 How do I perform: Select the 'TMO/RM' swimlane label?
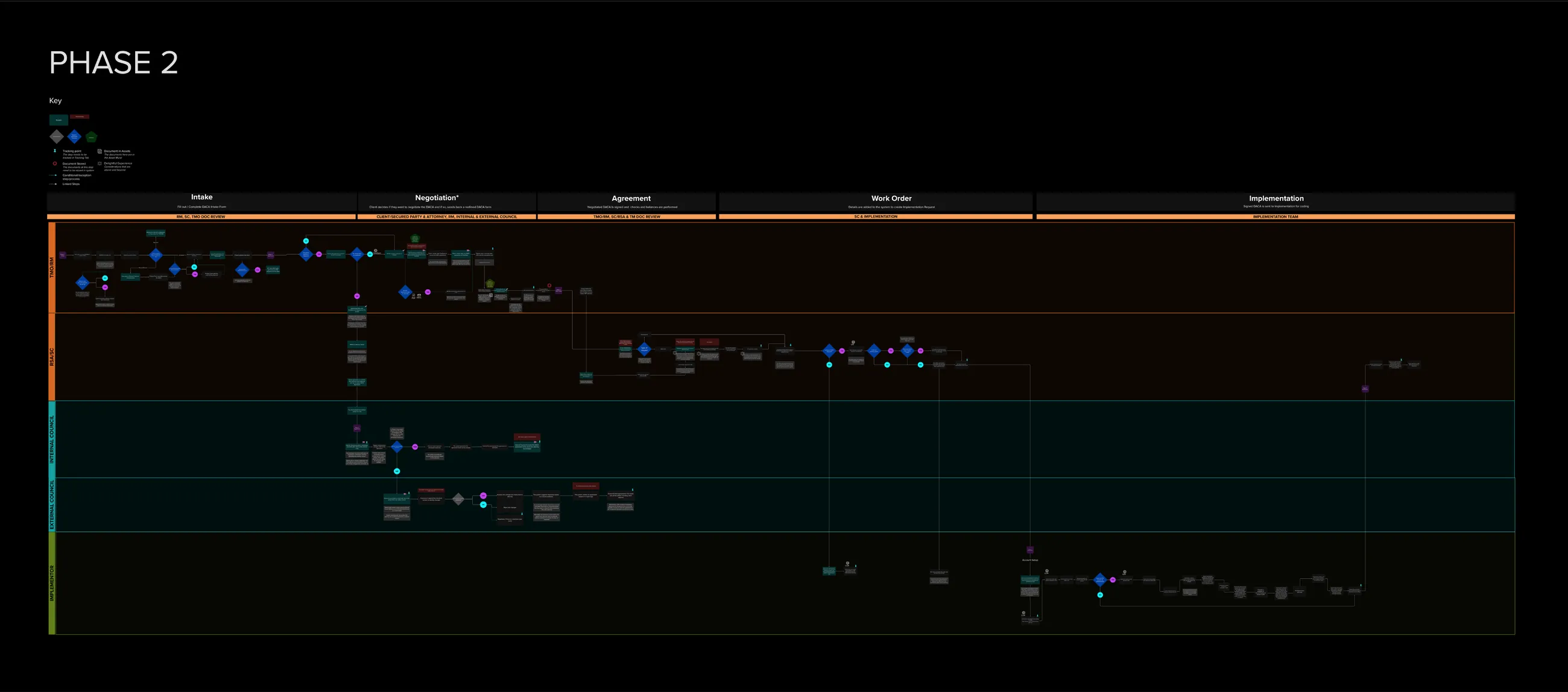(x=52, y=268)
